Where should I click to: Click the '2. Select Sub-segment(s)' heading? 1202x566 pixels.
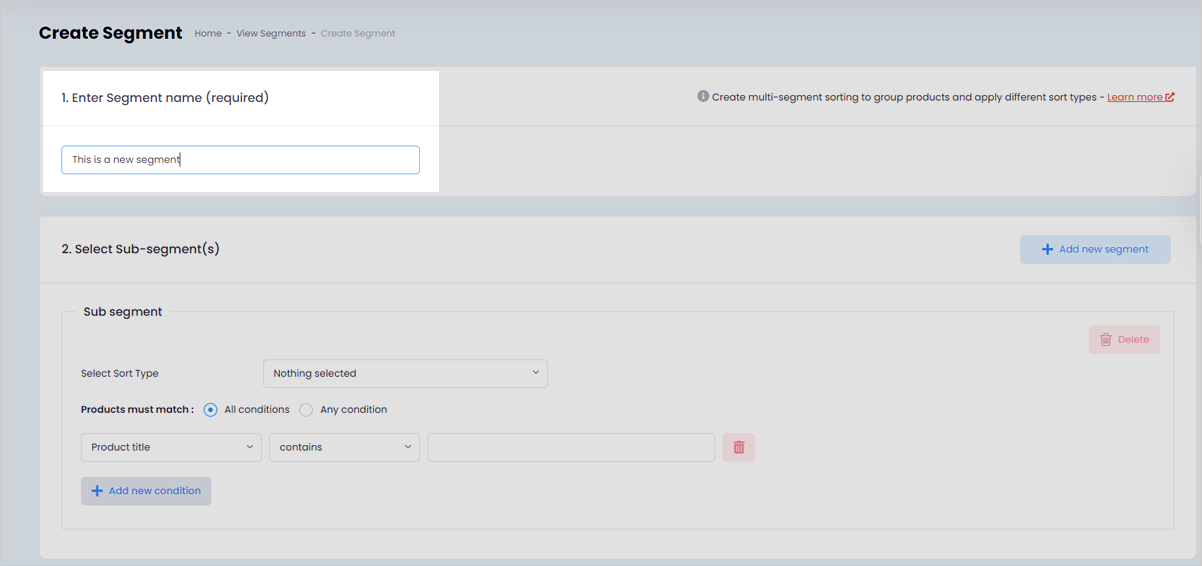coord(140,249)
